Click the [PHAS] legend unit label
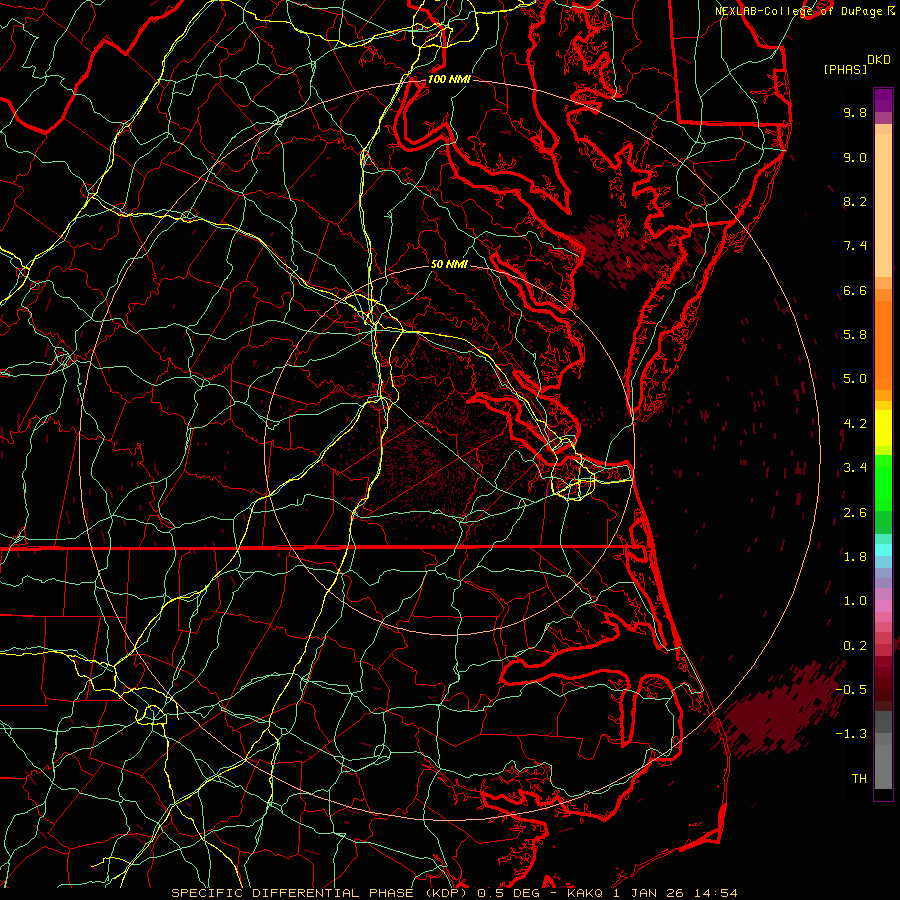The width and height of the screenshot is (900, 900). (x=845, y=69)
